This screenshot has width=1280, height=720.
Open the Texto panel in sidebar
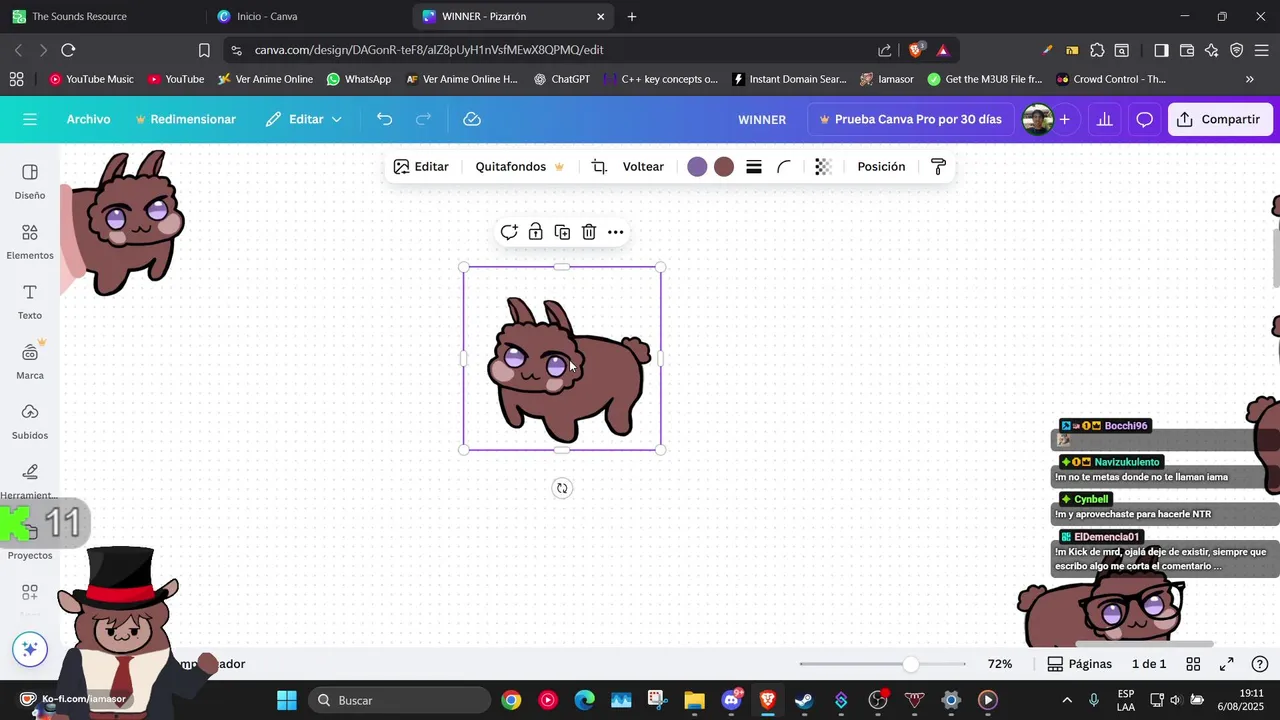coord(30,302)
